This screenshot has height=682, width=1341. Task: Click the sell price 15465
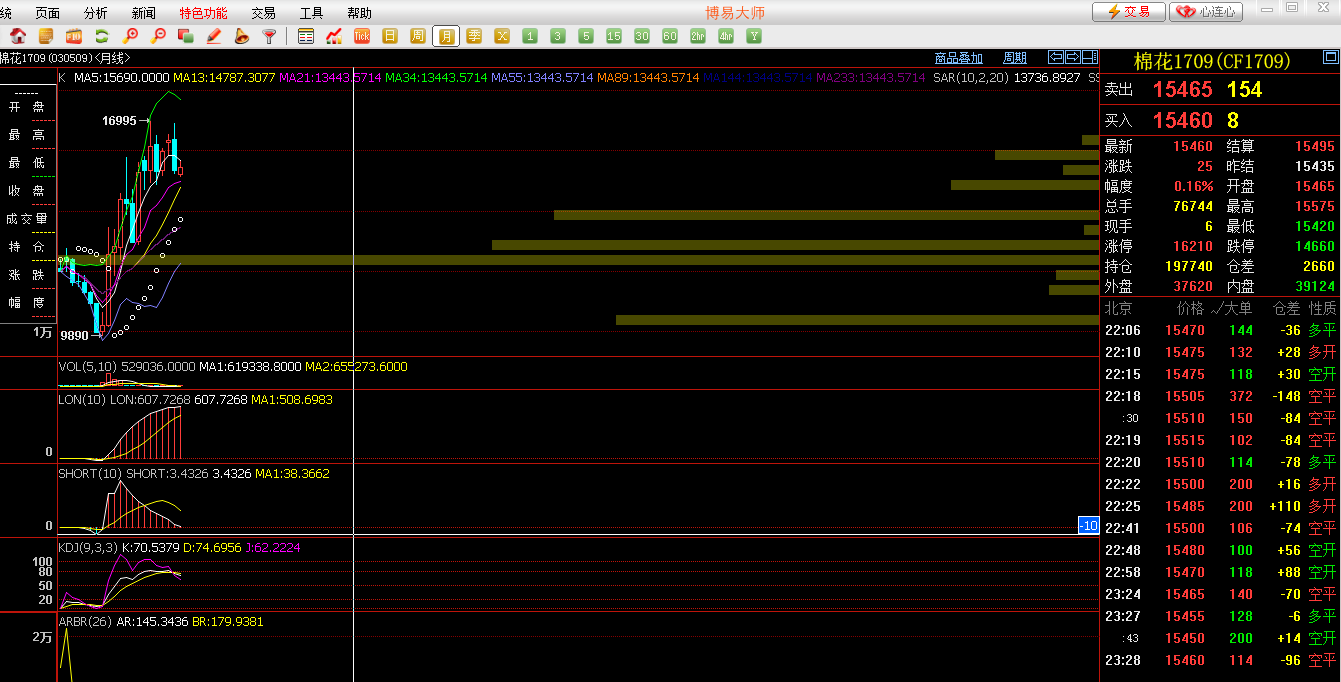click(1183, 90)
